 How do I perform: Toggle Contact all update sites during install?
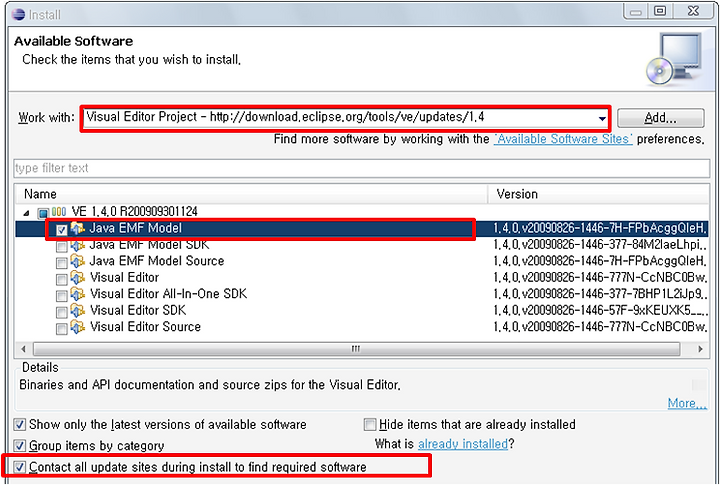[20, 467]
